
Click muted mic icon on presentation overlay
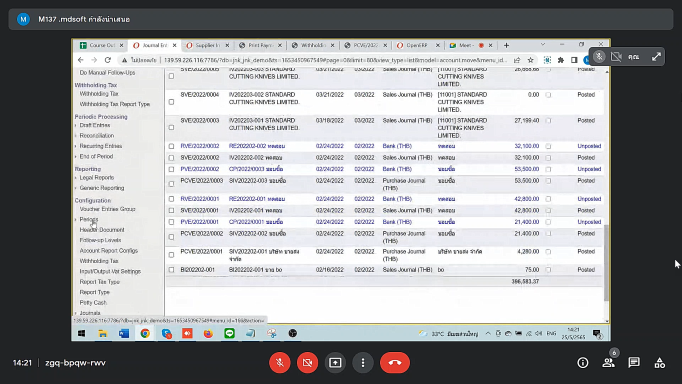pyautogui.click(x=599, y=57)
